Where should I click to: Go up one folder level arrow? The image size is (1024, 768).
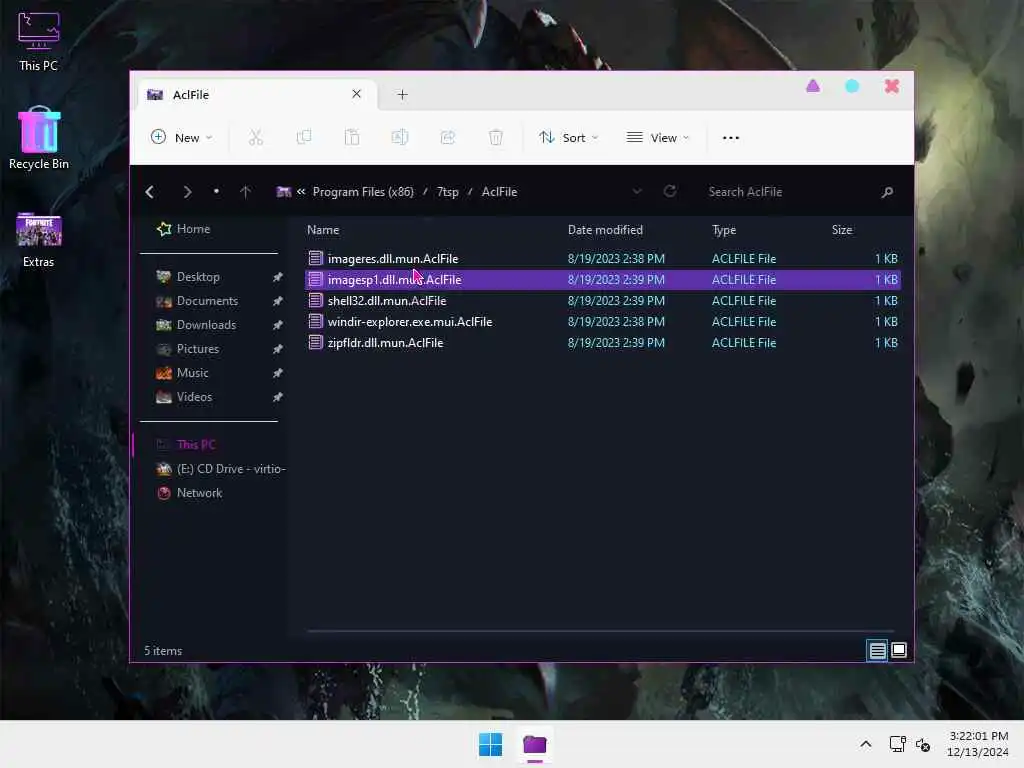(246, 192)
